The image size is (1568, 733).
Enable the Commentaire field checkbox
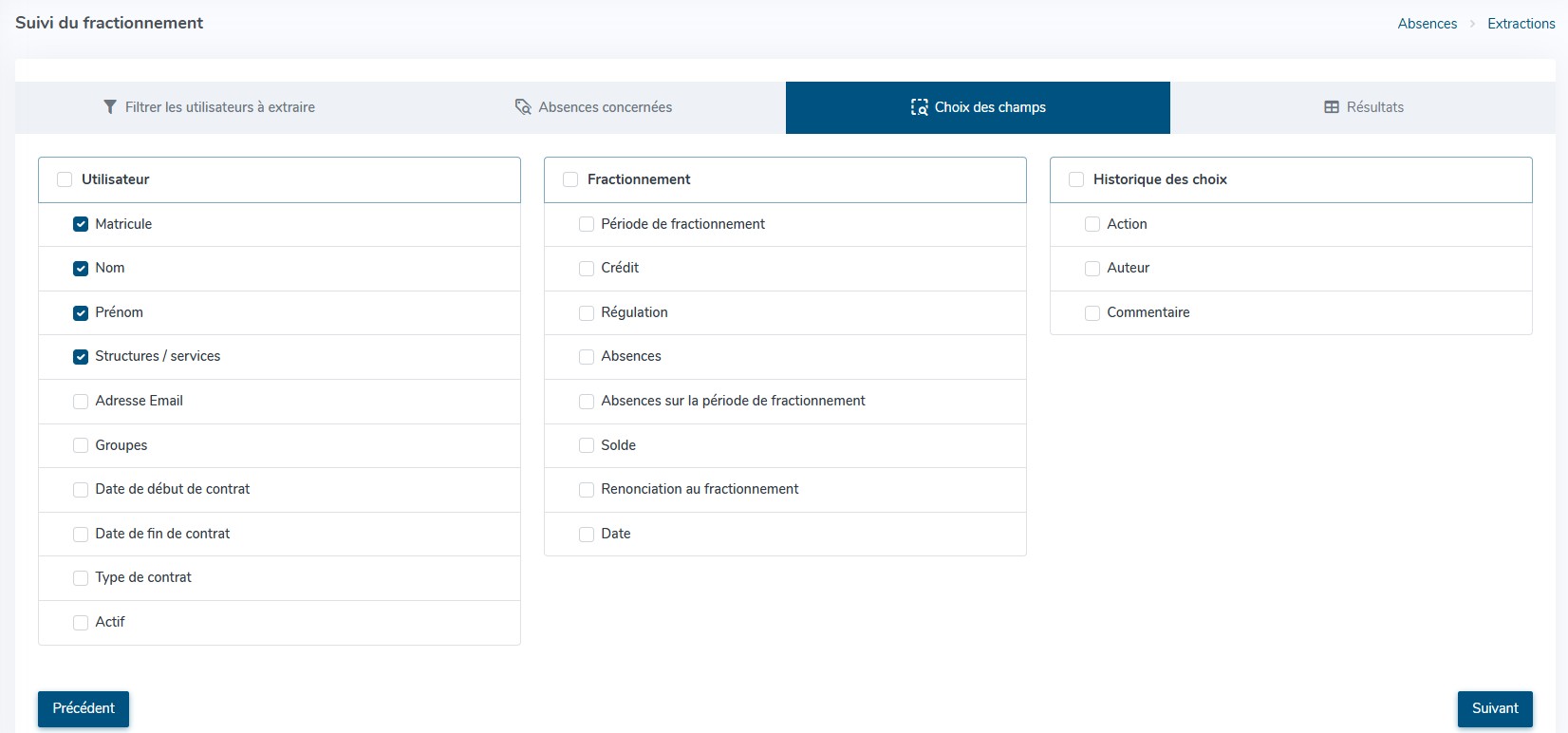tap(1092, 313)
